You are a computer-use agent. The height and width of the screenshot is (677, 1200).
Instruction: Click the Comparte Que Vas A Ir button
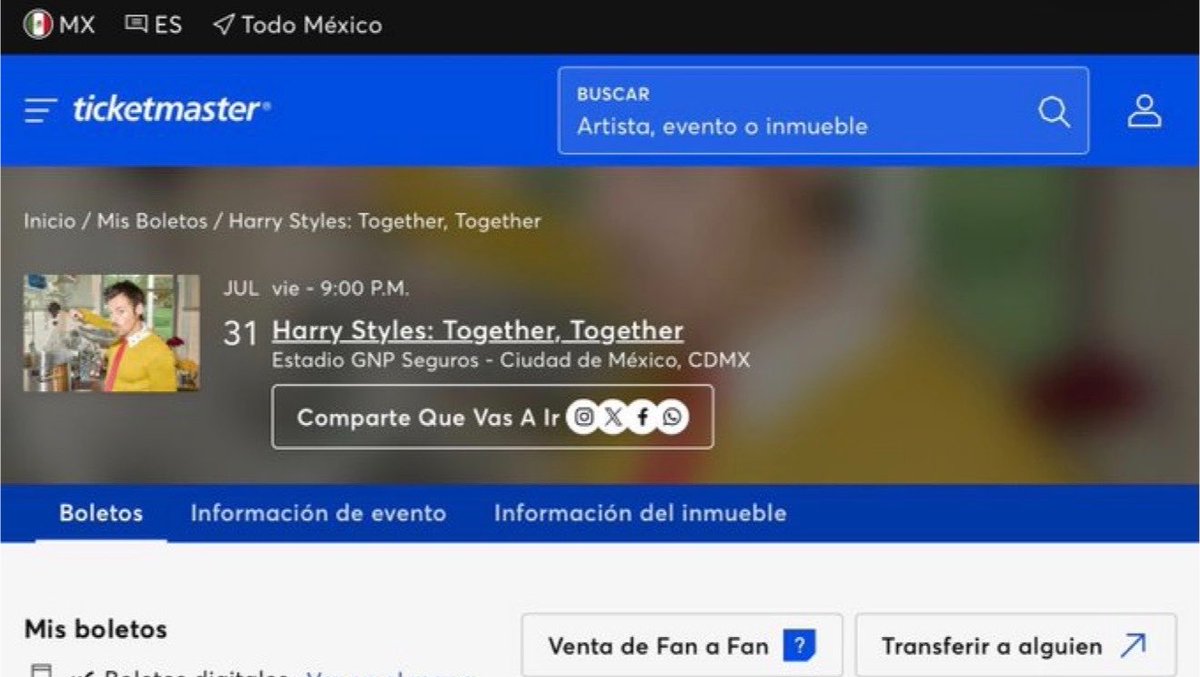493,417
